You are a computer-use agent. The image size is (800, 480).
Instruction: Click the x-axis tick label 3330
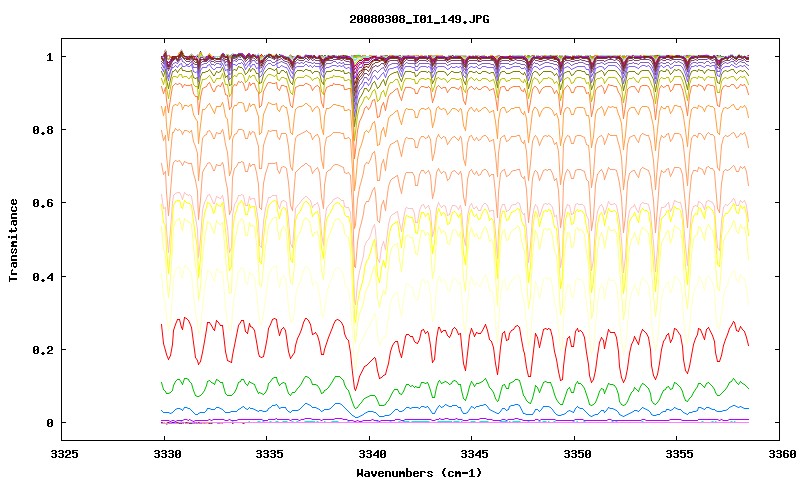[167, 454]
